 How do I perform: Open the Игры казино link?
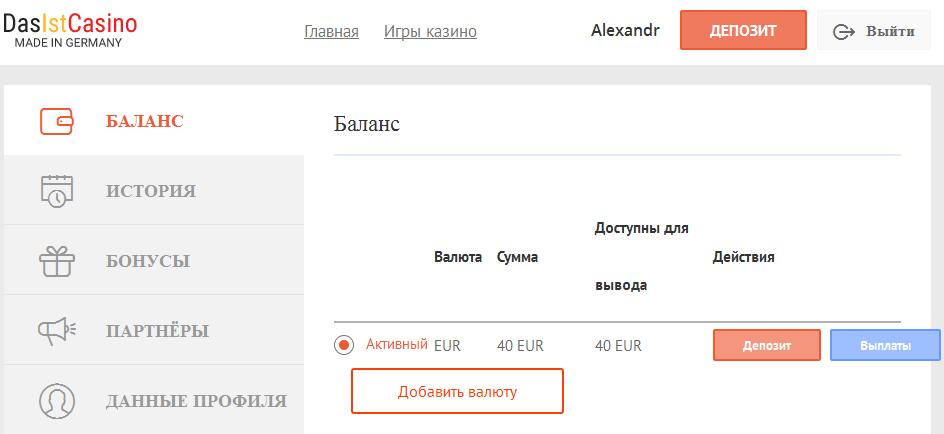click(x=430, y=31)
